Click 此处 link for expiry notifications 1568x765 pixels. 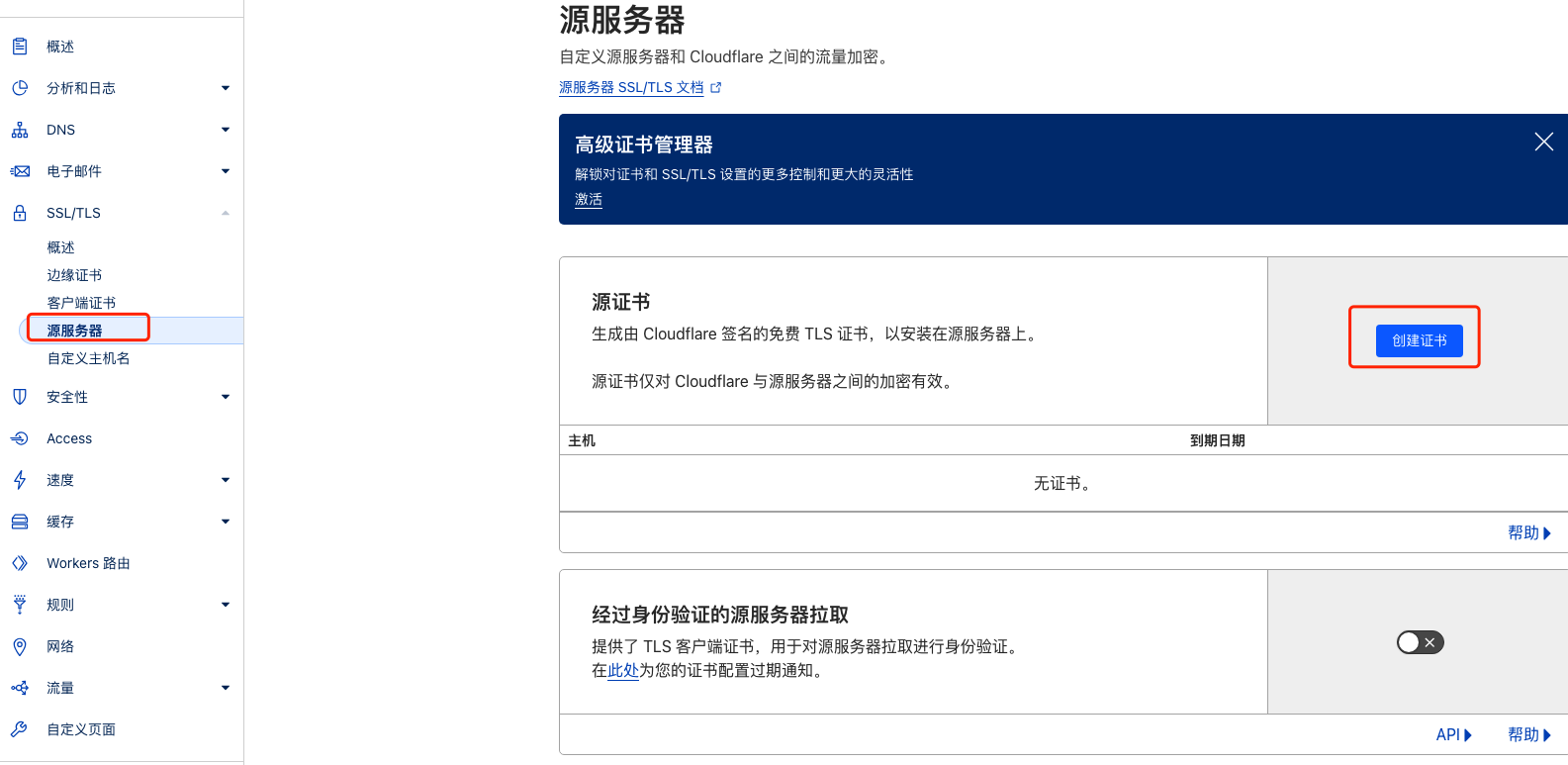pyautogui.click(x=623, y=670)
